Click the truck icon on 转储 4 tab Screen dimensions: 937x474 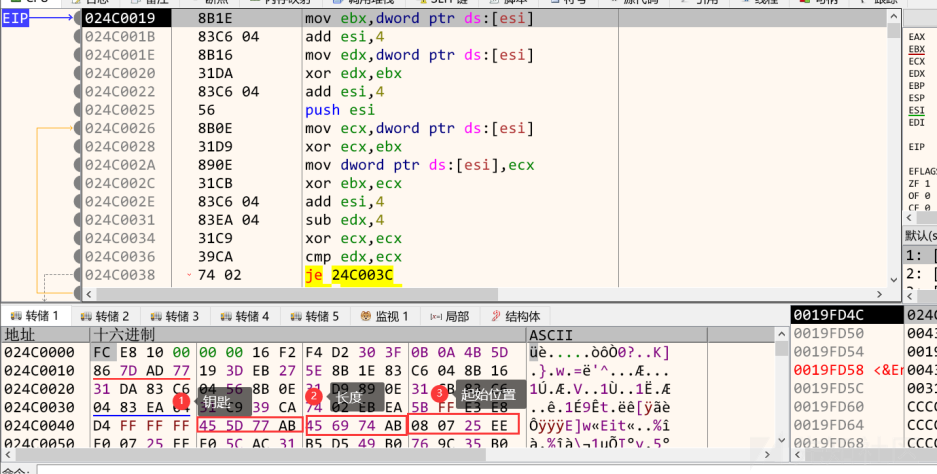pos(226,316)
